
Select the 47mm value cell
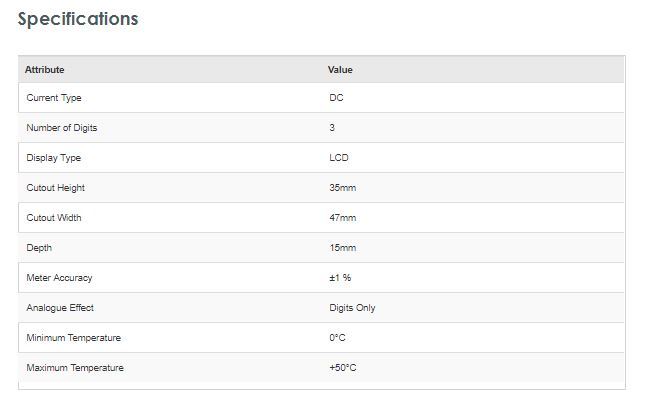(x=343, y=218)
